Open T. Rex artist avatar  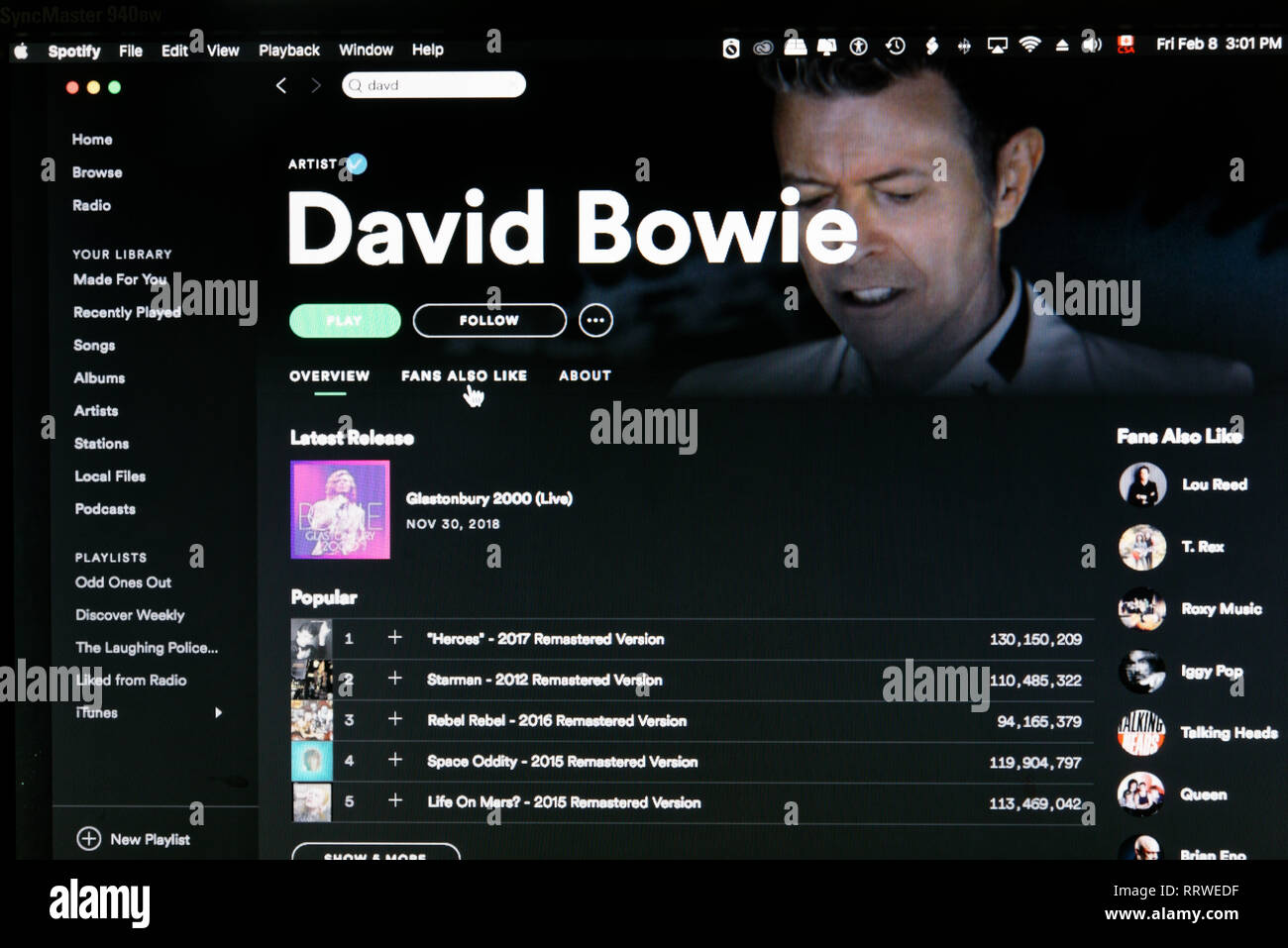[1142, 547]
